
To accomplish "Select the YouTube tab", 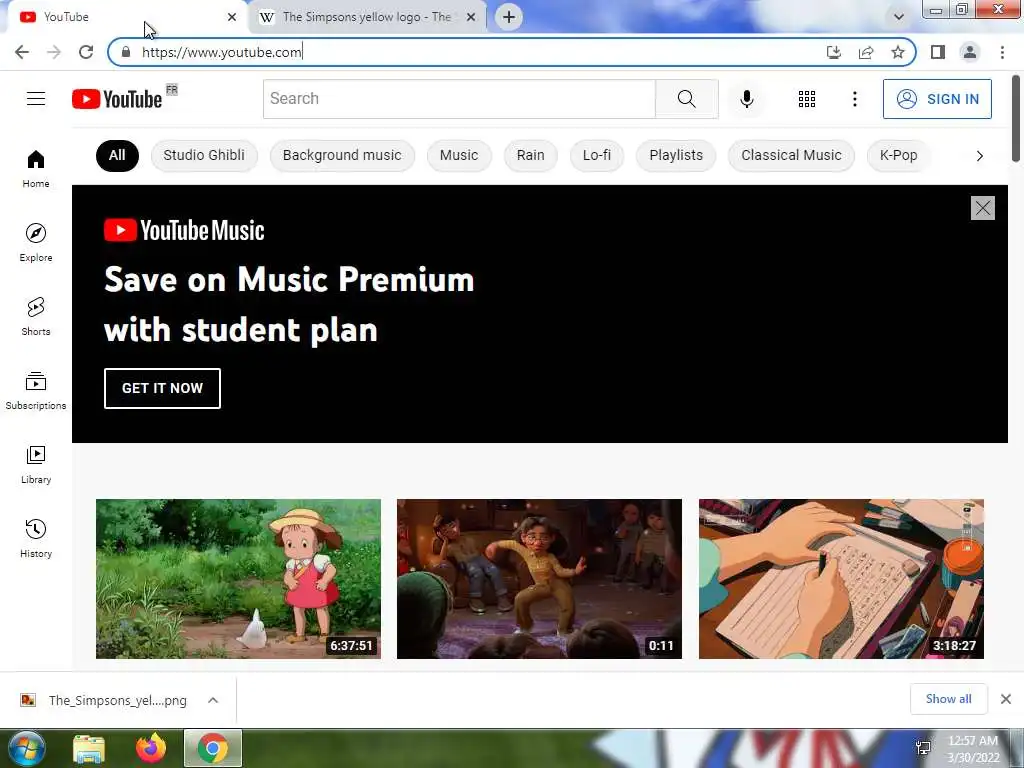I will [x=126, y=17].
